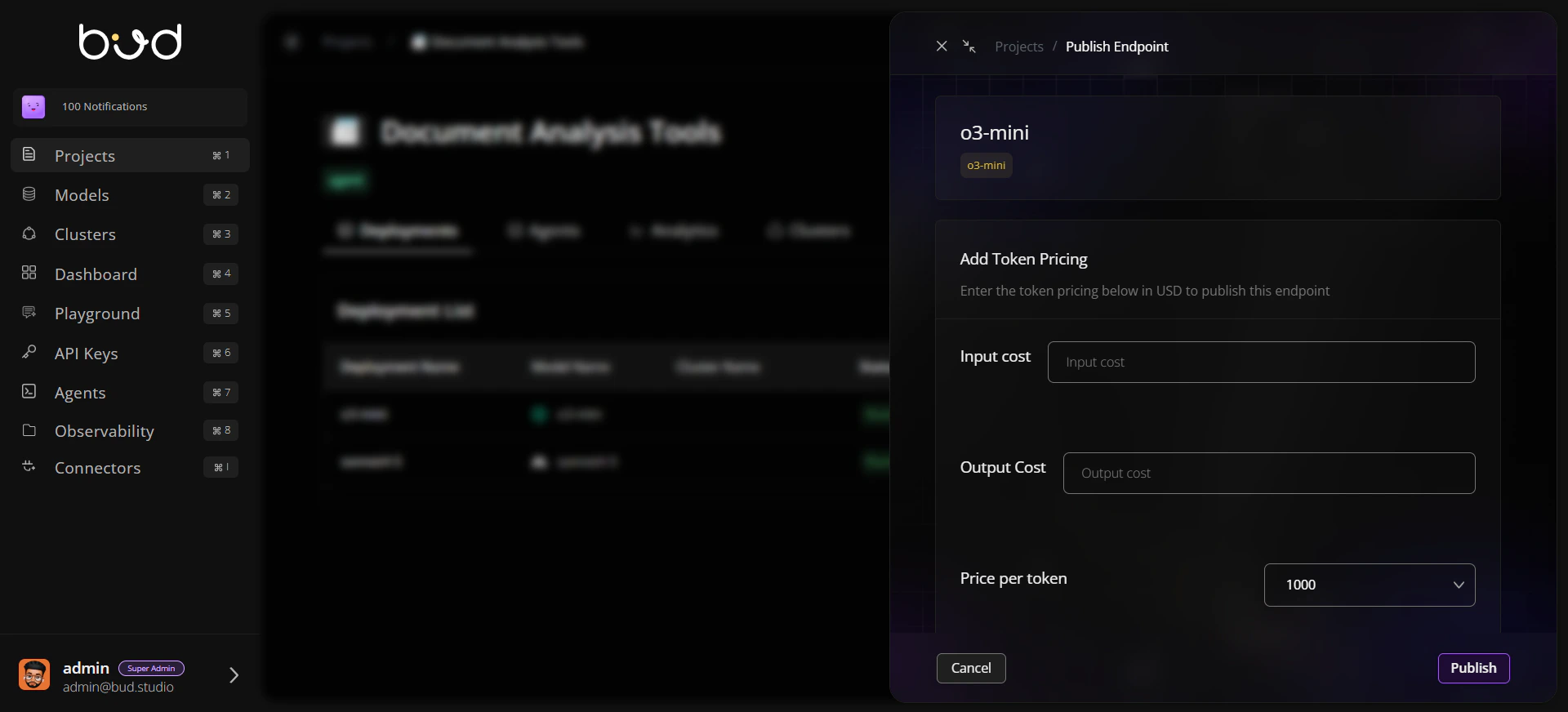Click the Clusters sidebar icon
1568x712 pixels.
point(29,234)
